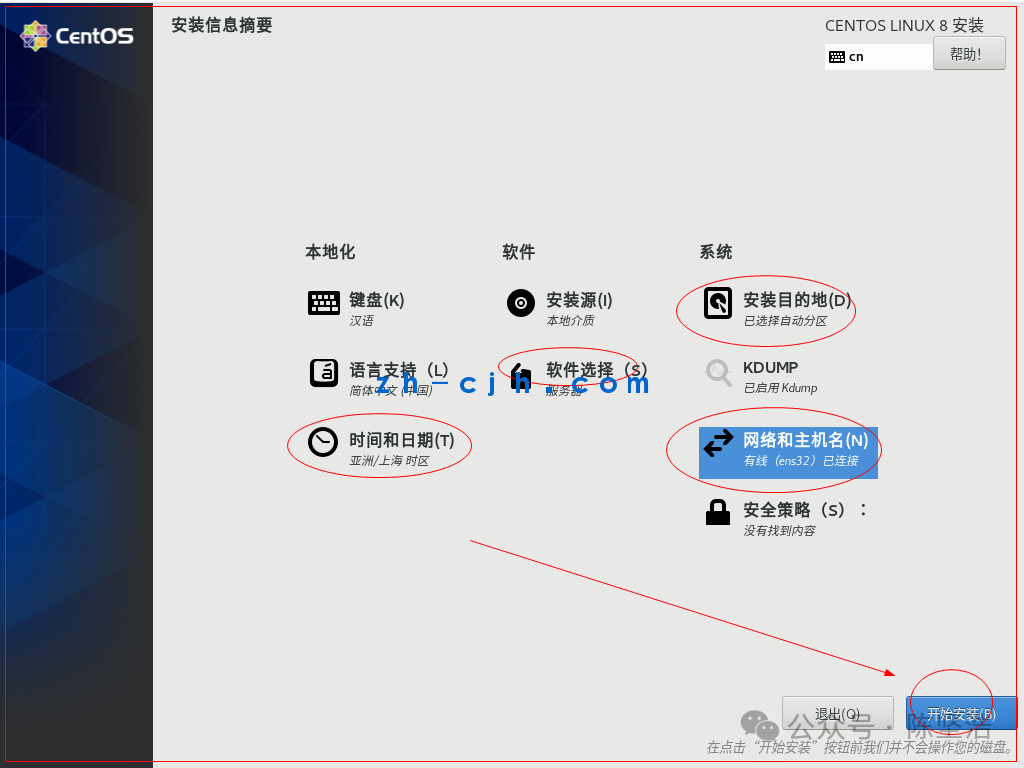Select the cn keyboard layout indicator

[856, 57]
